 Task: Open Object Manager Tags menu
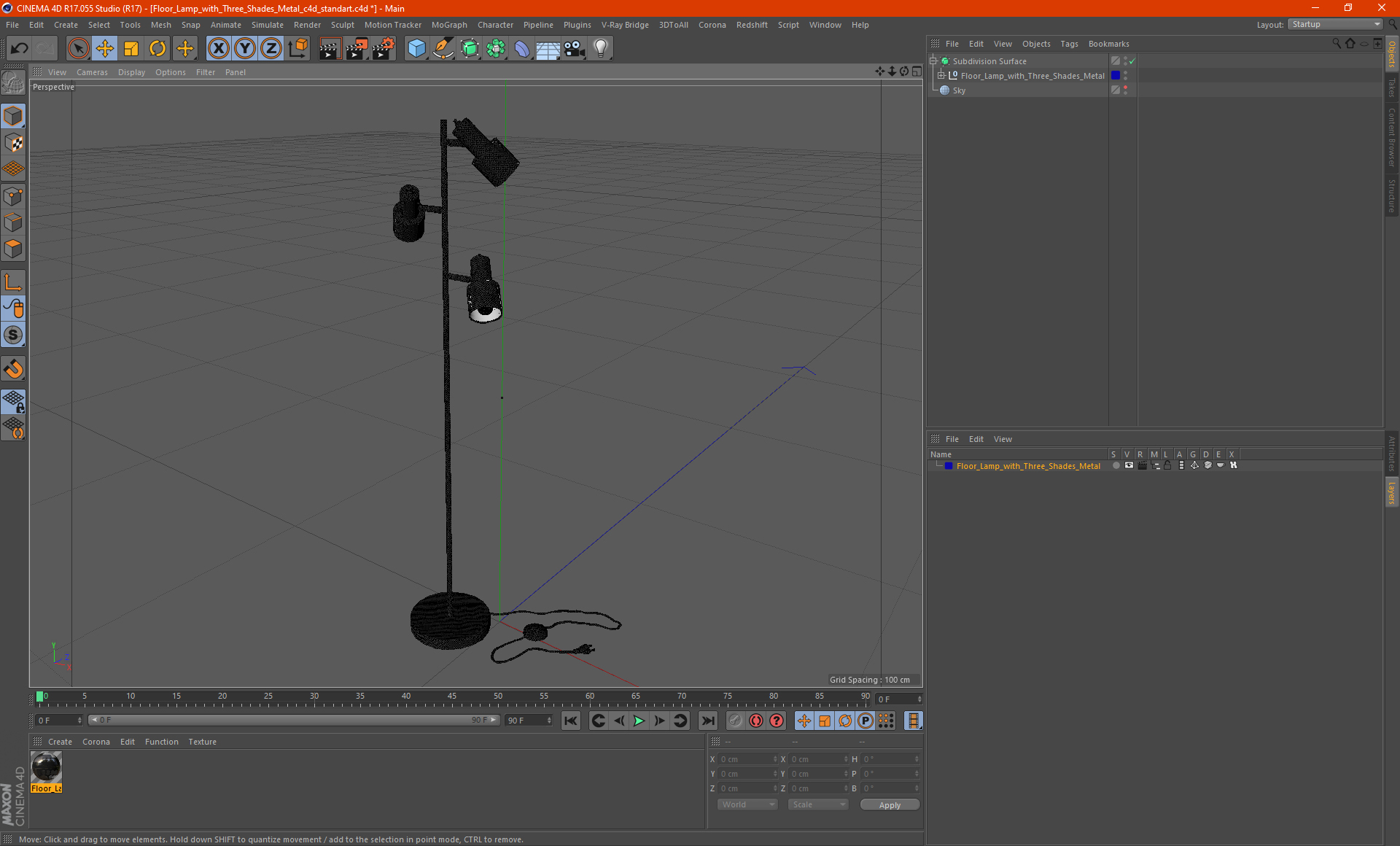[1069, 44]
